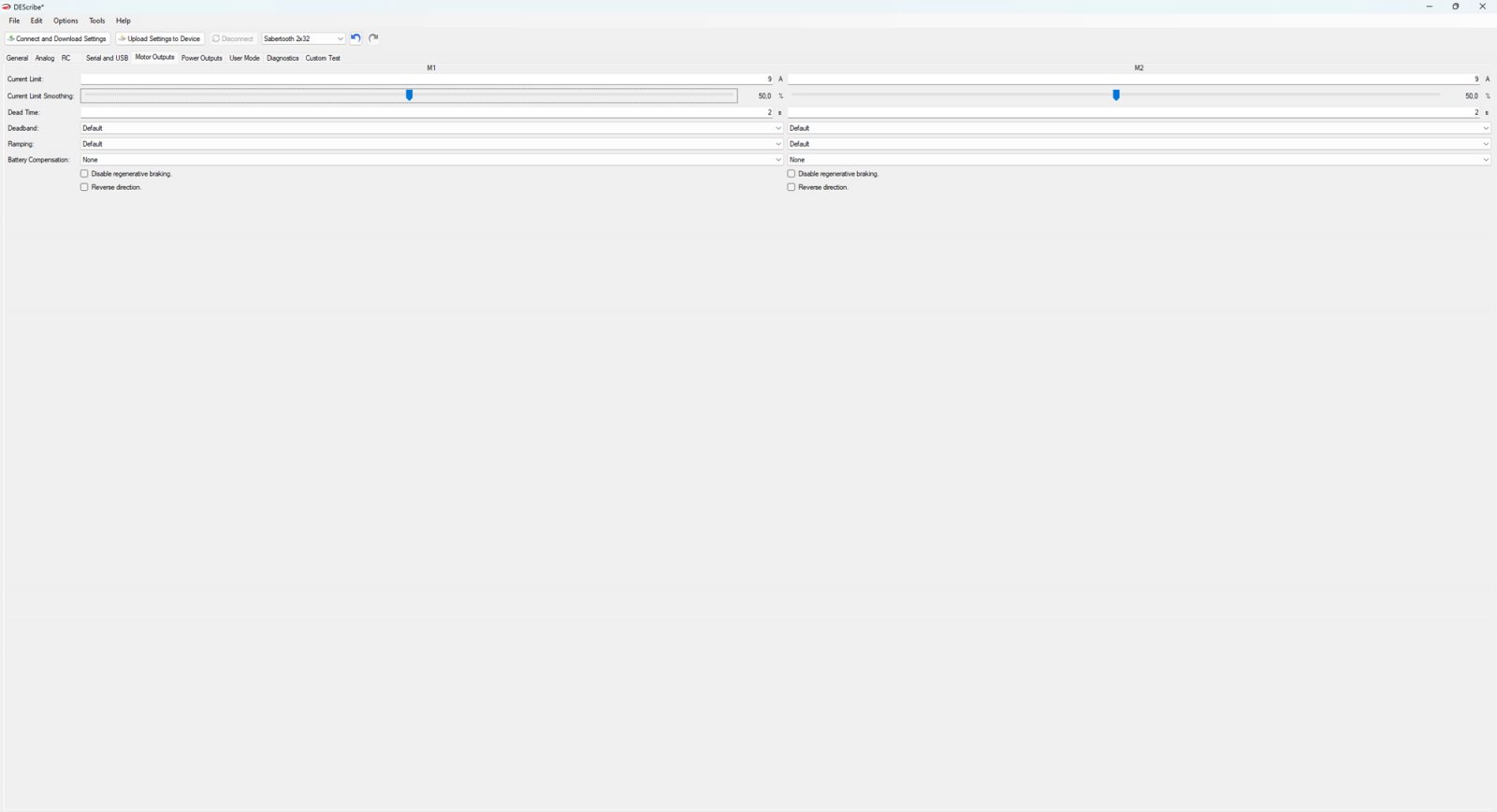Open the M1 Battery Compensation dropdown
This screenshot has height=812, width=1497.
[431, 160]
